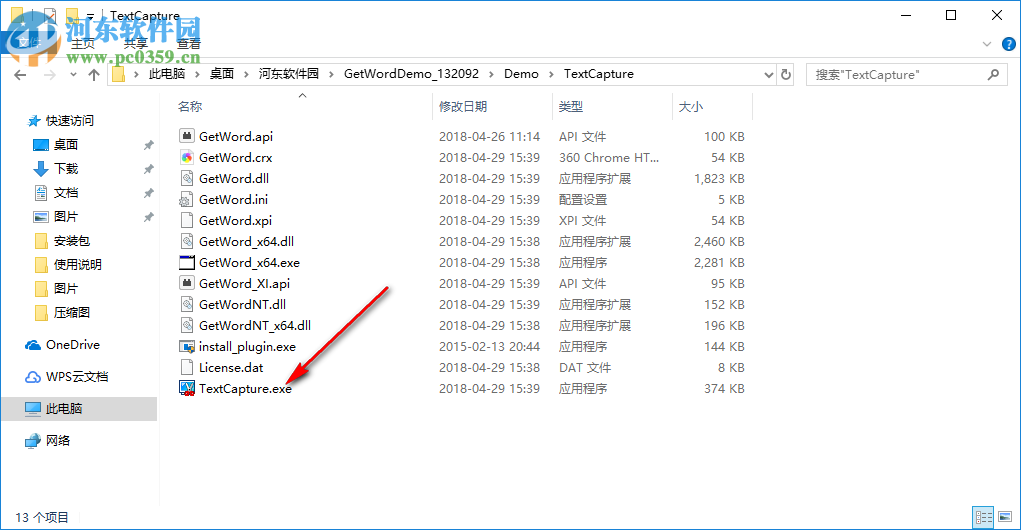1021x530 pixels.
Task: Open 压缩图 folder in quick access
Action: (x=71, y=313)
